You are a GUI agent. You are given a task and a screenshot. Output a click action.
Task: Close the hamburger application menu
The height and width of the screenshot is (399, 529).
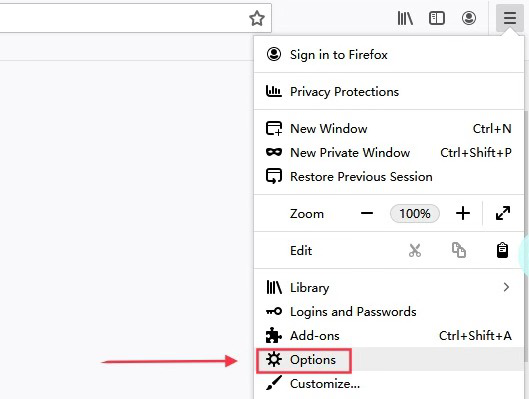510,18
